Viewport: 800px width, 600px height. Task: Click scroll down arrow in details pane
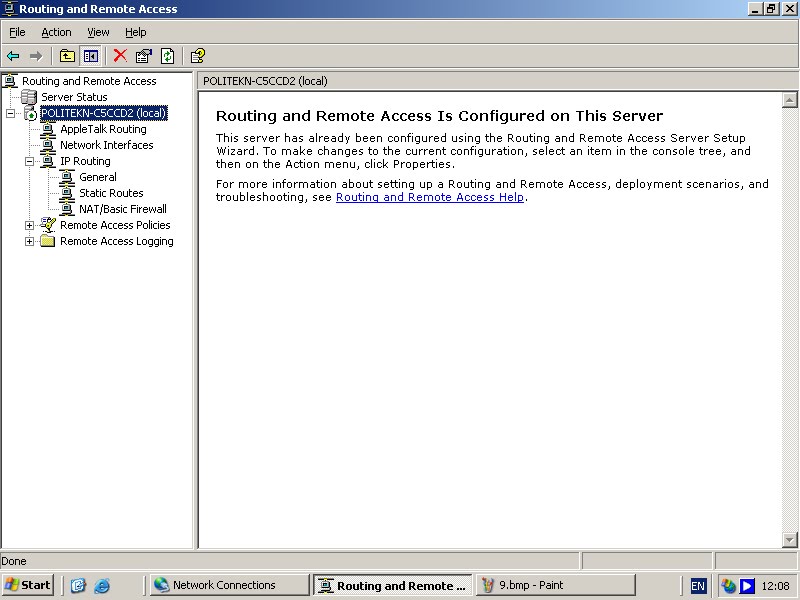click(x=789, y=539)
